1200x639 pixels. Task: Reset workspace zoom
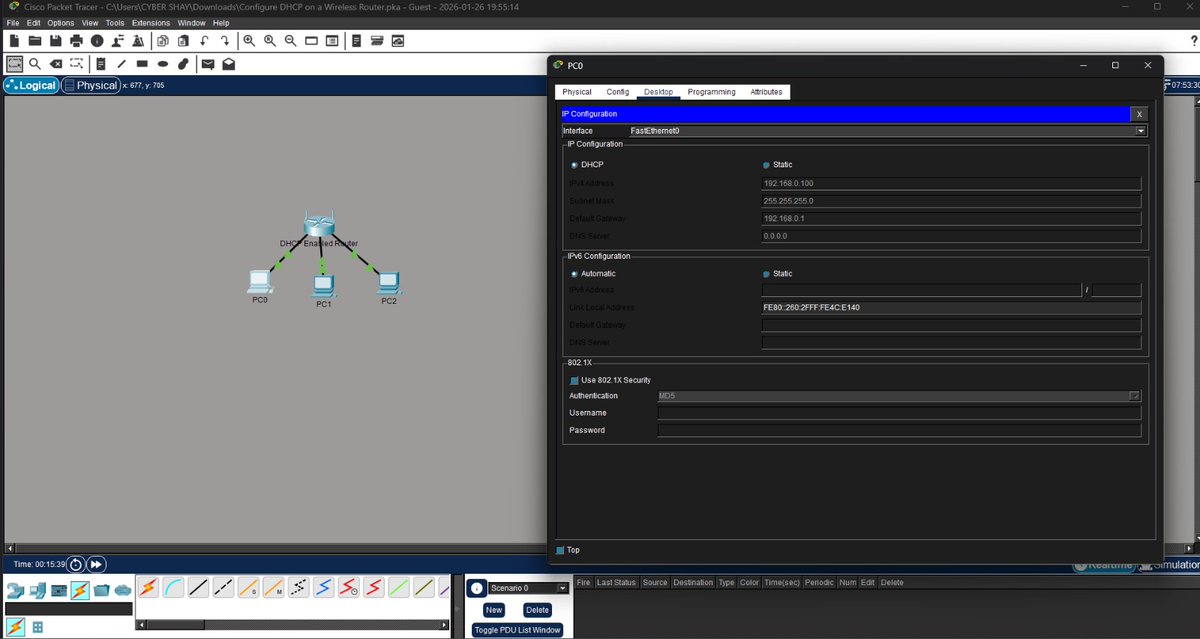(x=270, y=41)
